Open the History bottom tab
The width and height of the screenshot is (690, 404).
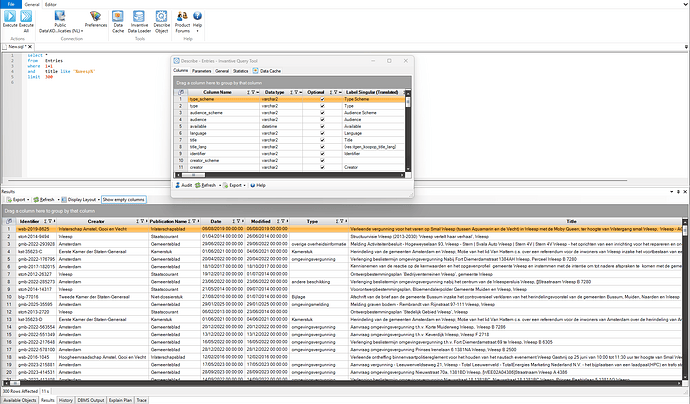point(66,400)
